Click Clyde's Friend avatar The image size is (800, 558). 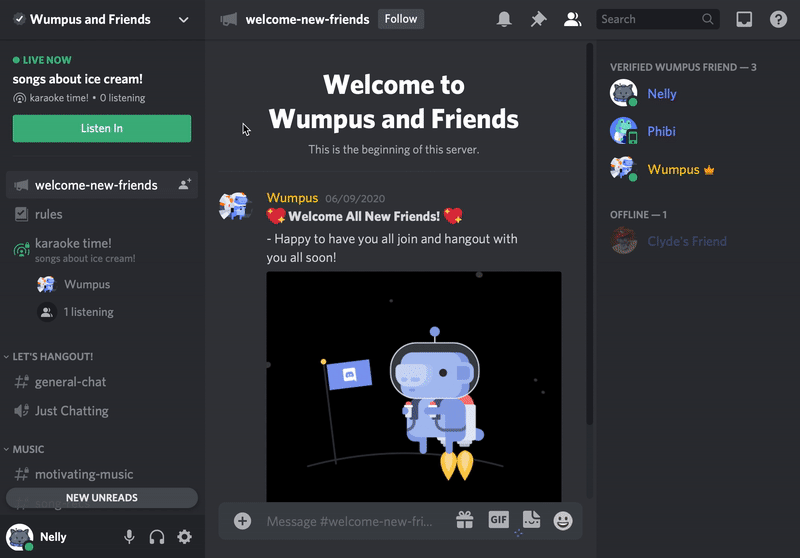(623, 241)
